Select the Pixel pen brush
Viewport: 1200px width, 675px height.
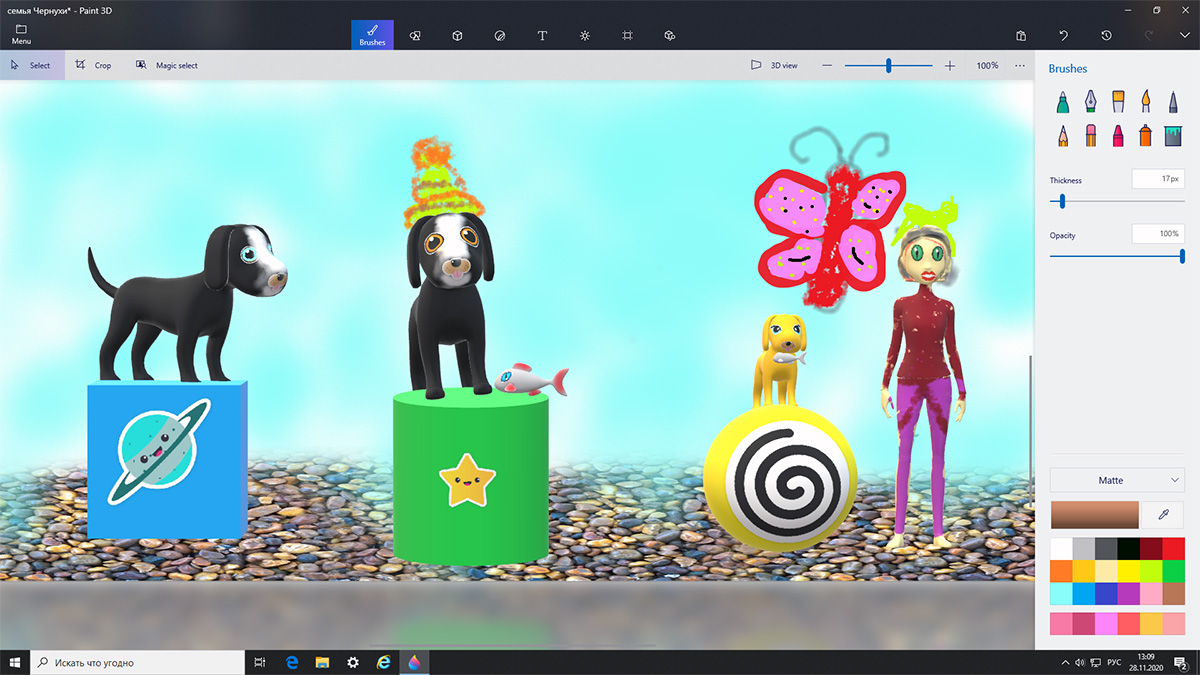pyautogui.click(x=1173, y=102)
